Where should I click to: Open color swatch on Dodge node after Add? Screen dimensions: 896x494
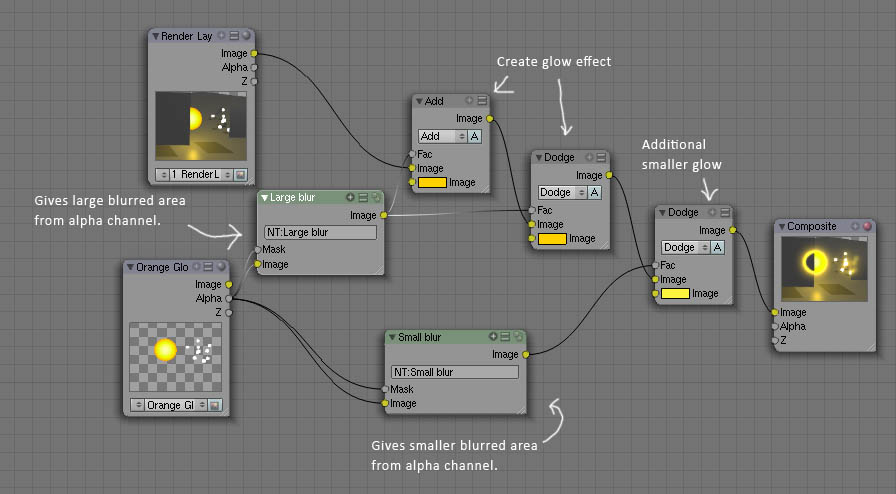(552, 238)
